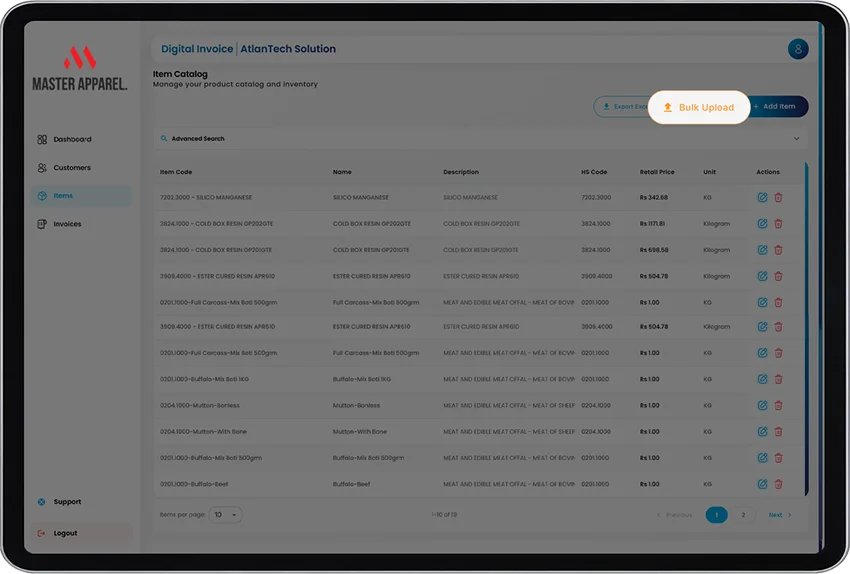This screenshot has height=574, width=850.
Task: Go to page 2 of results
Action: click(x=743, y=515)
